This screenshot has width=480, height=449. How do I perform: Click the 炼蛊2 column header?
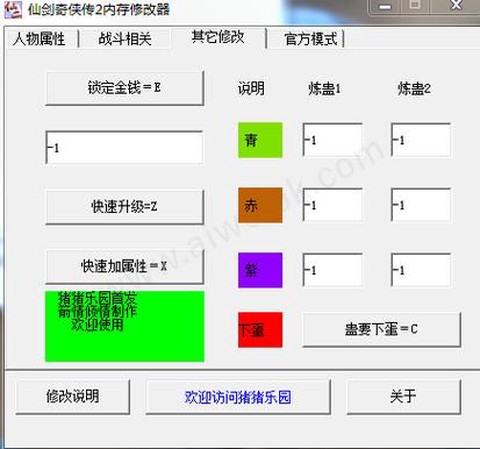tap(414, 89)
